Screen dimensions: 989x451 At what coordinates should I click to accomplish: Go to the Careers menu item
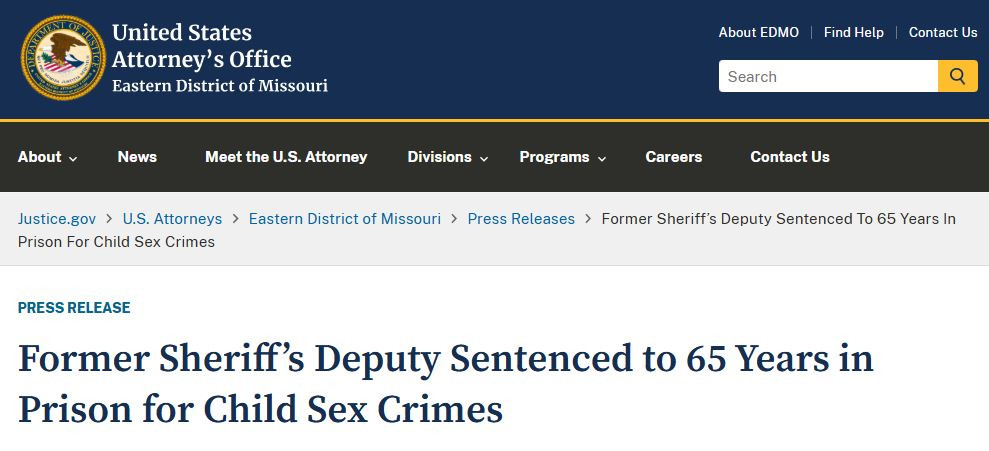(674, 157)
